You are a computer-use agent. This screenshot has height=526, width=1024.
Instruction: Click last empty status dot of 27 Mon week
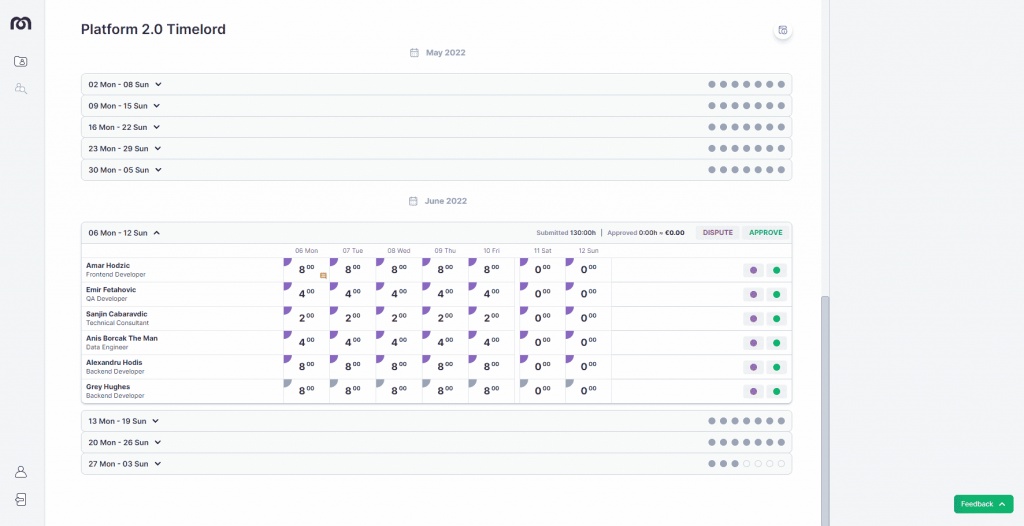tap(781, 464)
